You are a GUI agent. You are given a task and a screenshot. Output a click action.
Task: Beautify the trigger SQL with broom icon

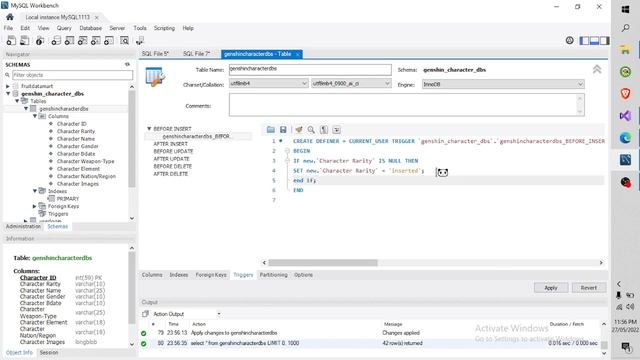tap(299, 129)
